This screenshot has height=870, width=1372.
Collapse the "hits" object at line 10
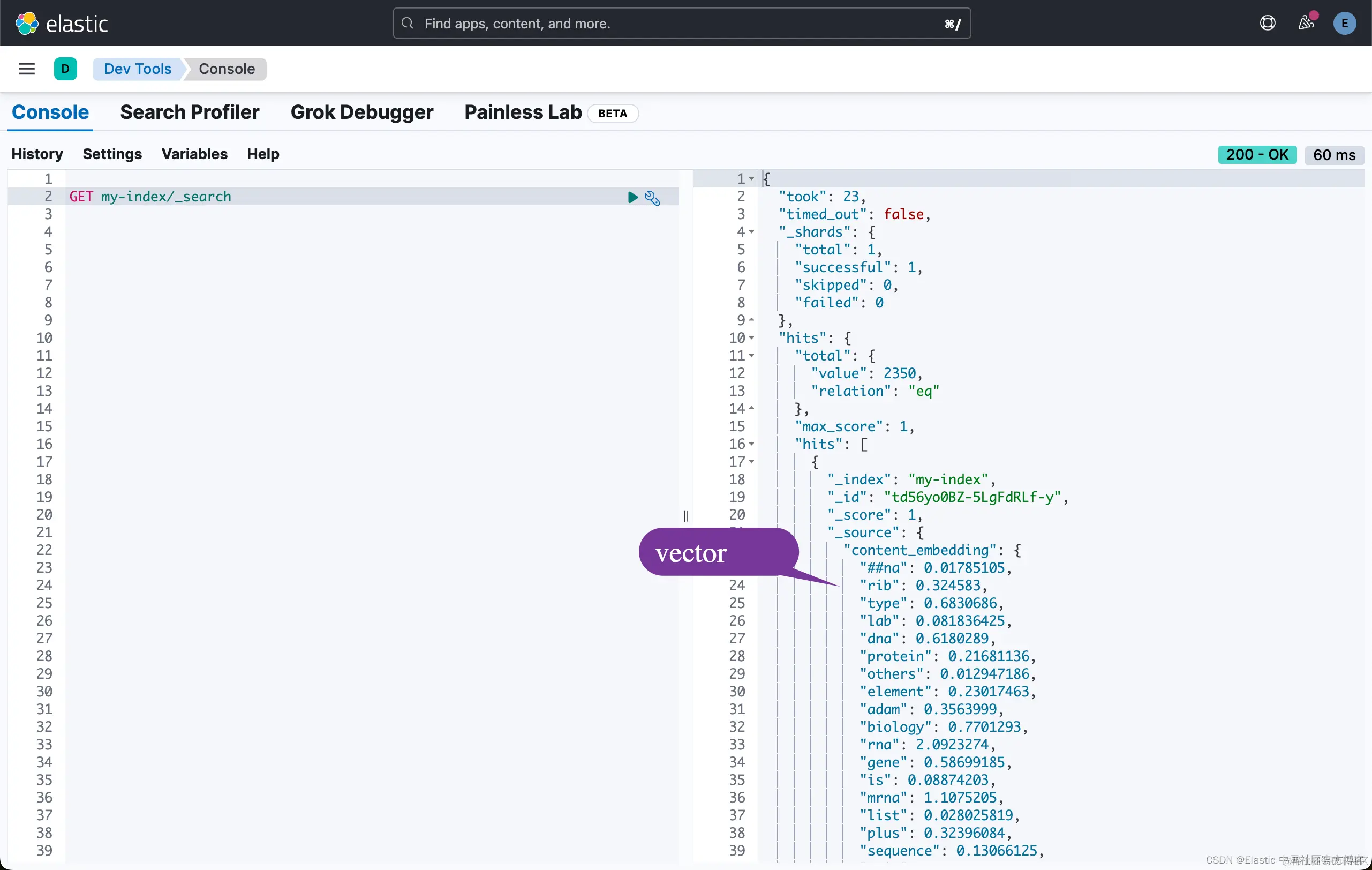pyautogui.click(x=752, y=338)
